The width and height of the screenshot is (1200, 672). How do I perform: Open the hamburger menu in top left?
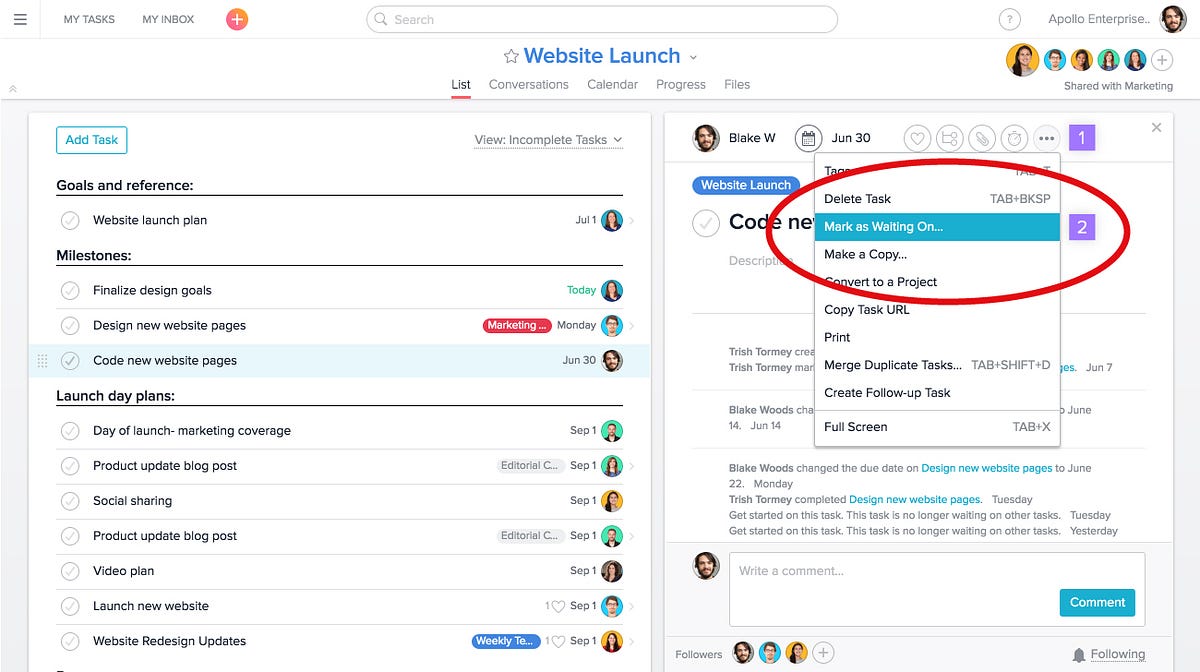(21, 19)
